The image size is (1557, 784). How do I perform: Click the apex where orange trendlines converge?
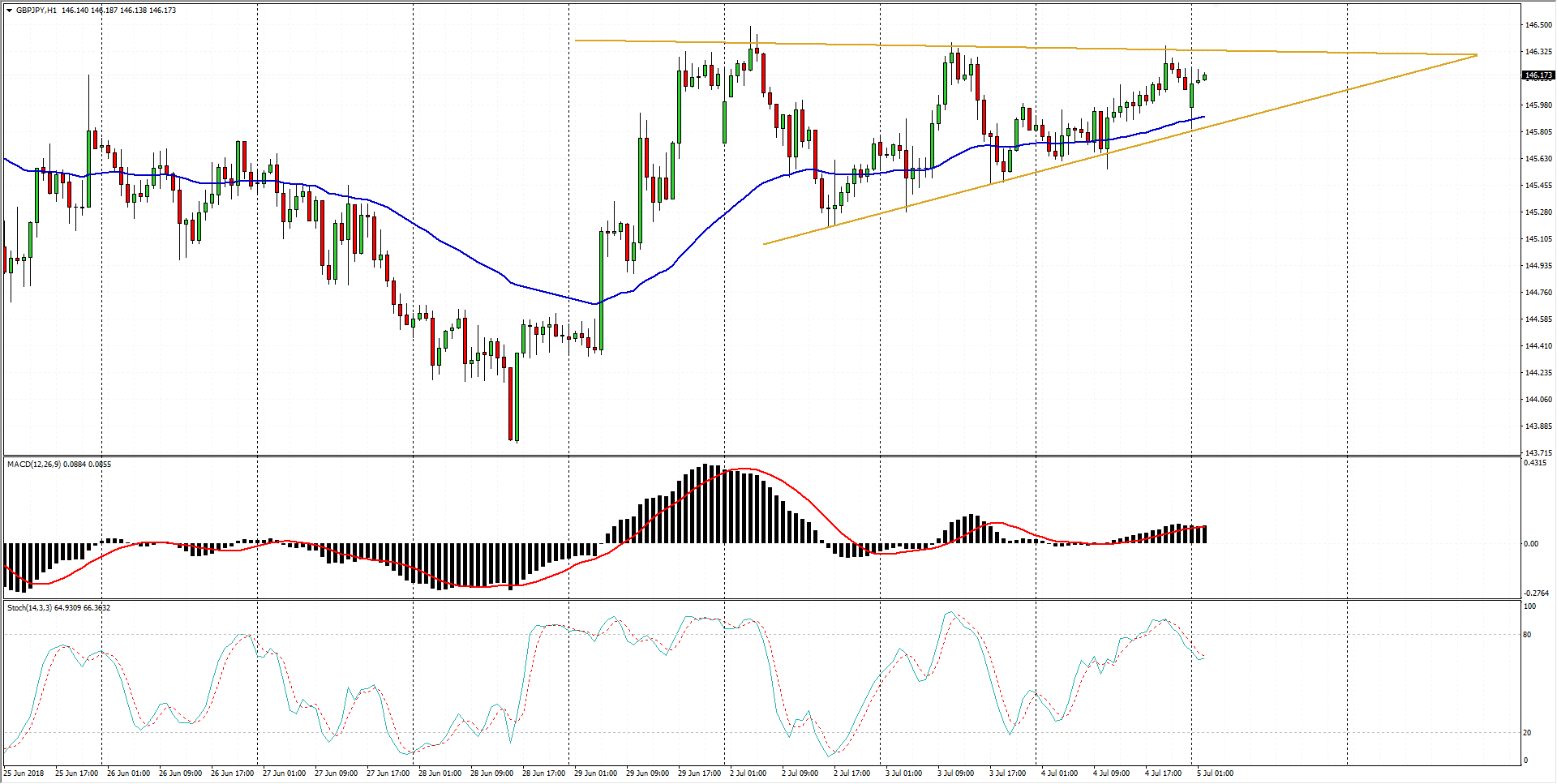1477,55
